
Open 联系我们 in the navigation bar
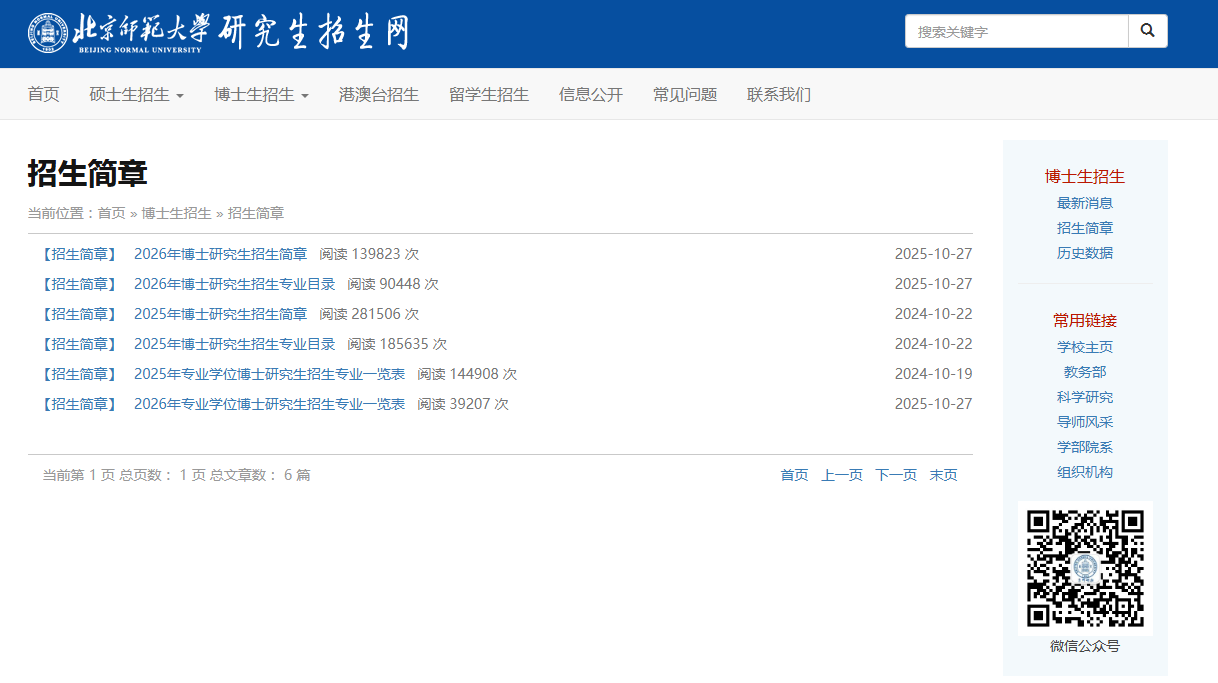tap(779, 95)
